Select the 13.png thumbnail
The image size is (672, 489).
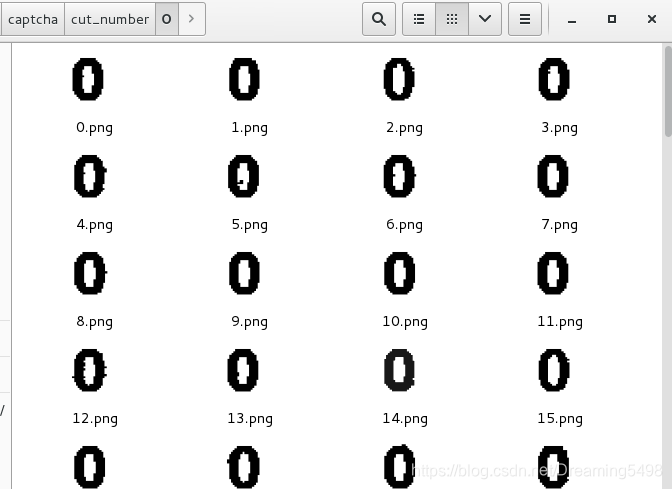(x=243, y=370)
